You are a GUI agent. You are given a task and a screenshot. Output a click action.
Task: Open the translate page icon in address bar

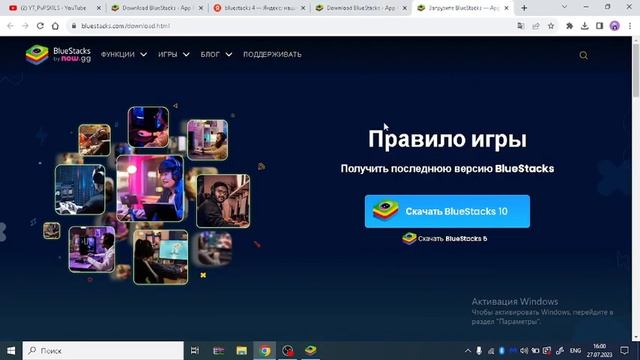pos(520,26)
